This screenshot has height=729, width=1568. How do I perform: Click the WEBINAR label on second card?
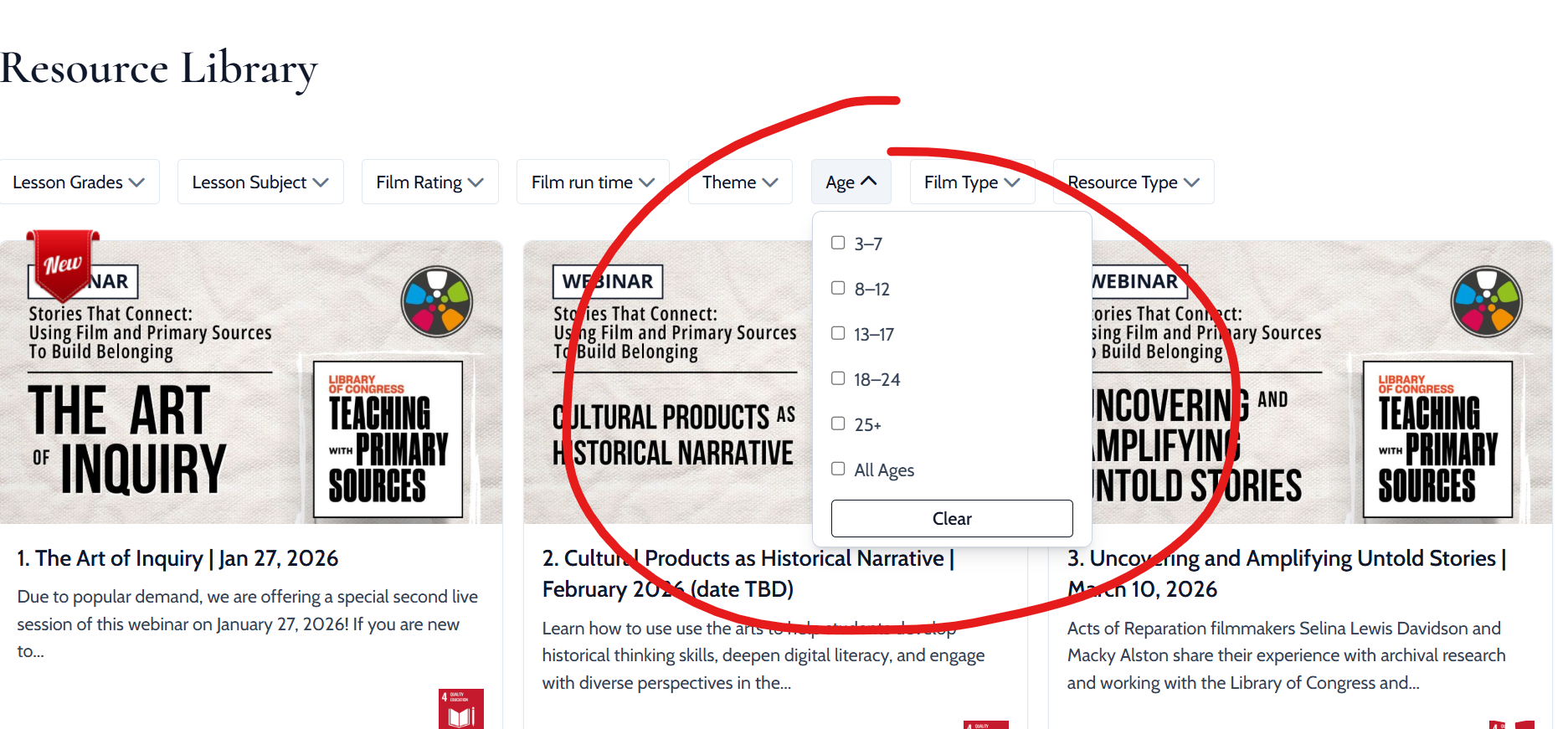(608, 281)
